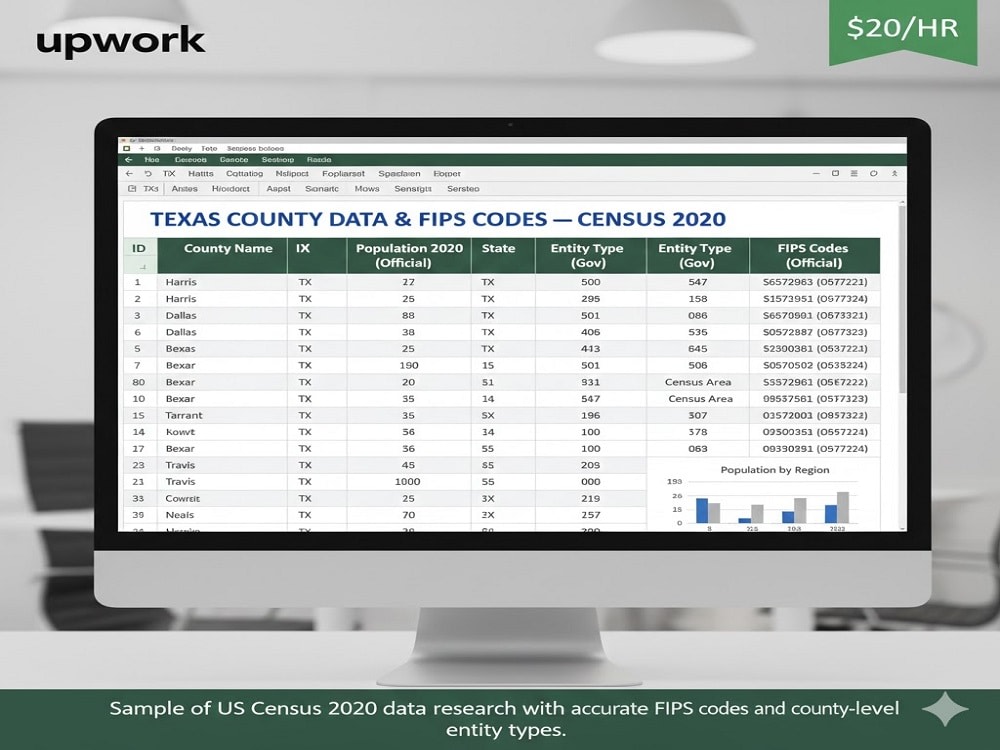Click the spreadsheet title Texas County Data & FIPS Codes
1000x750 pixels.
[438, 219]
